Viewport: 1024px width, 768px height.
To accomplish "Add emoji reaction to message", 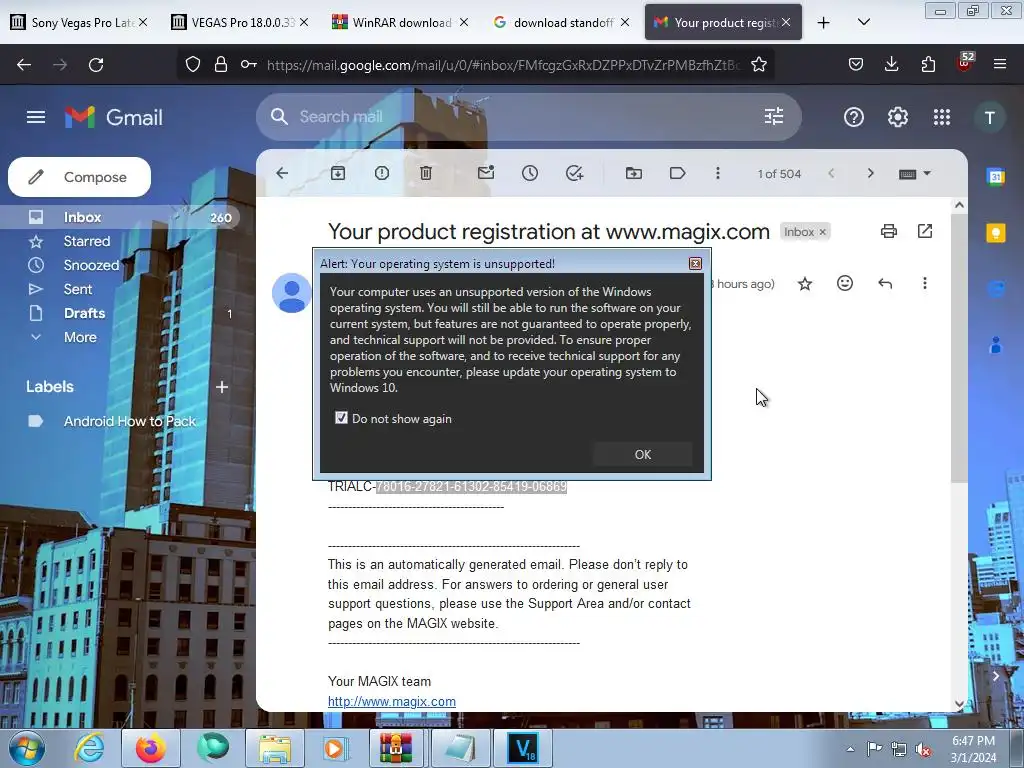I will point(845,283).
